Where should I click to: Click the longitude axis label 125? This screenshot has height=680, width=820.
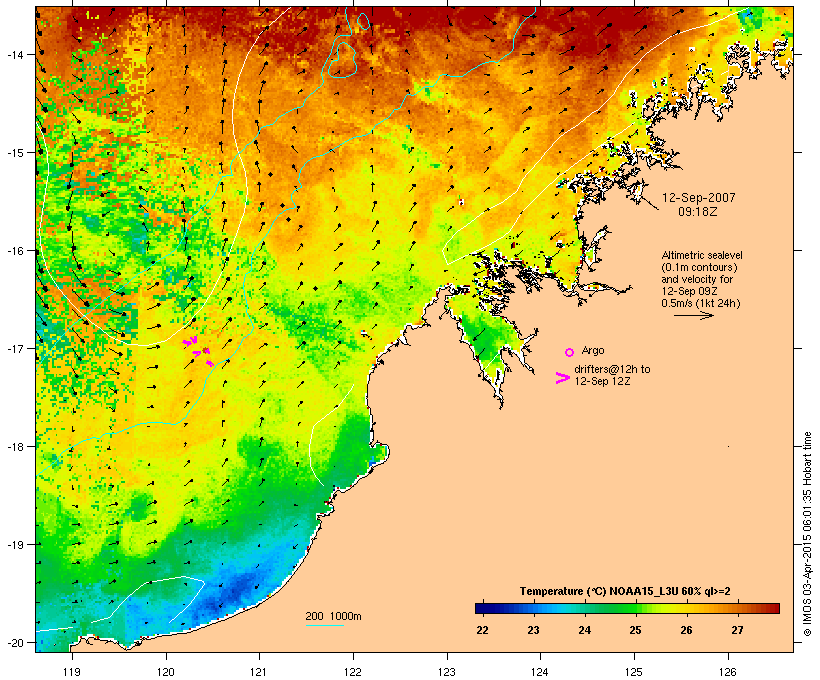click(x=634, y=672)
